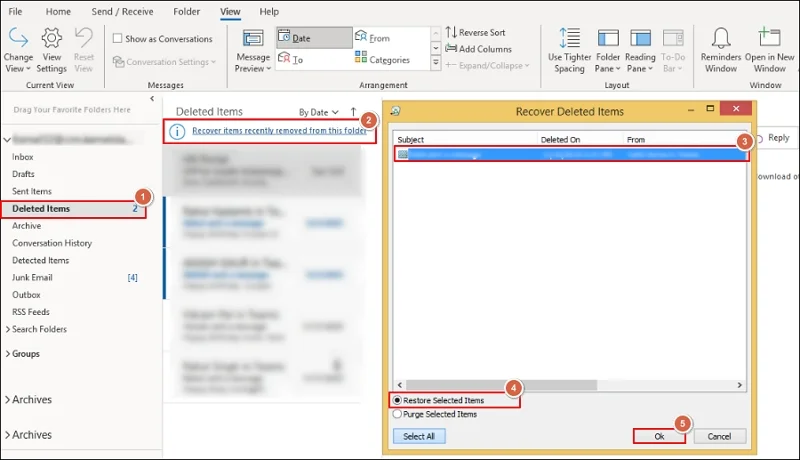Switch to the Home tab
The width and height of the screenshot is (800, 460).
pos(58,11)
